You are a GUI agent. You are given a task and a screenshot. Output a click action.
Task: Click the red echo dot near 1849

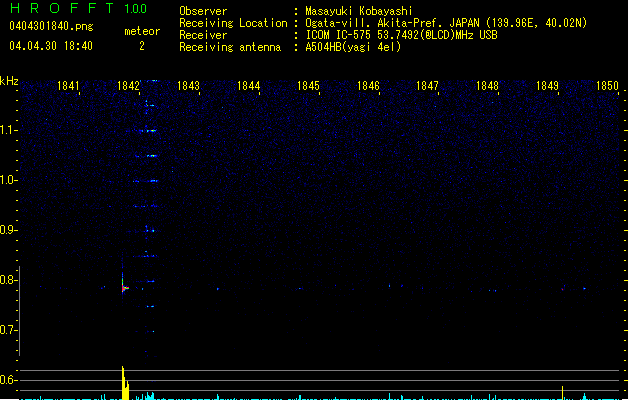(562, 289)
